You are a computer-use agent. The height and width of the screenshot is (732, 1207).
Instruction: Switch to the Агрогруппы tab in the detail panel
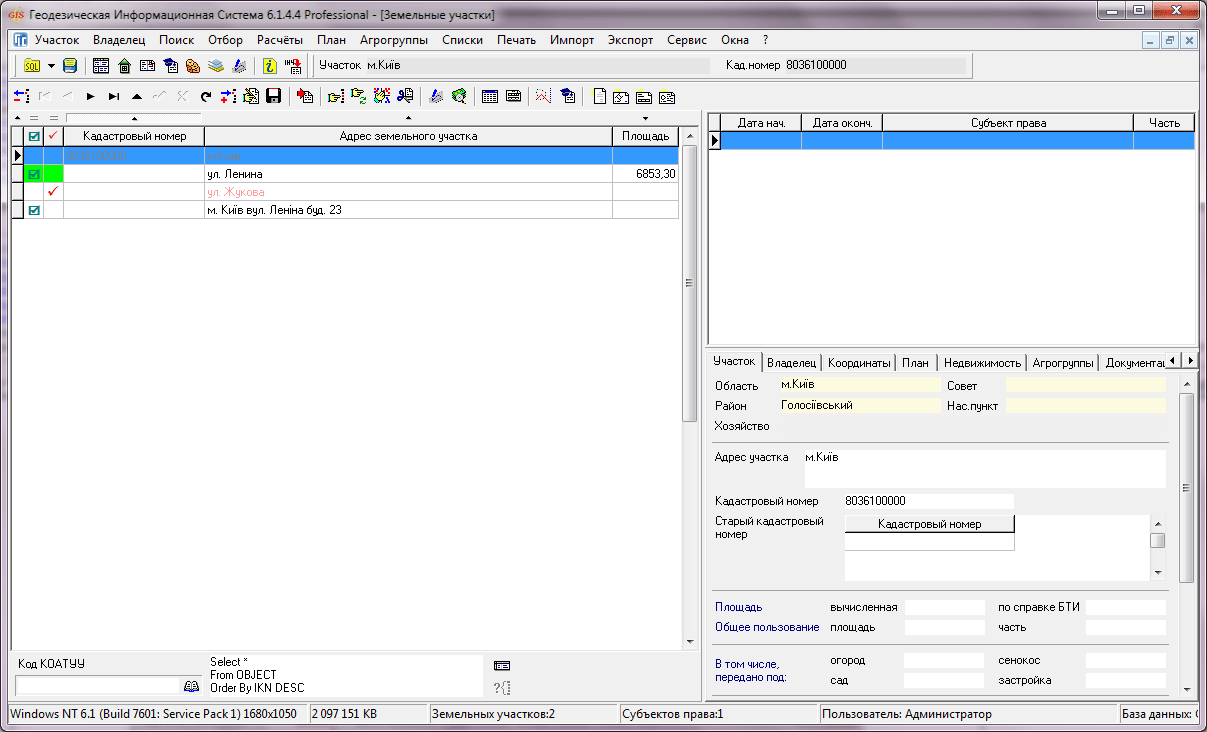pyautogui.click(x=1064, y=363)
